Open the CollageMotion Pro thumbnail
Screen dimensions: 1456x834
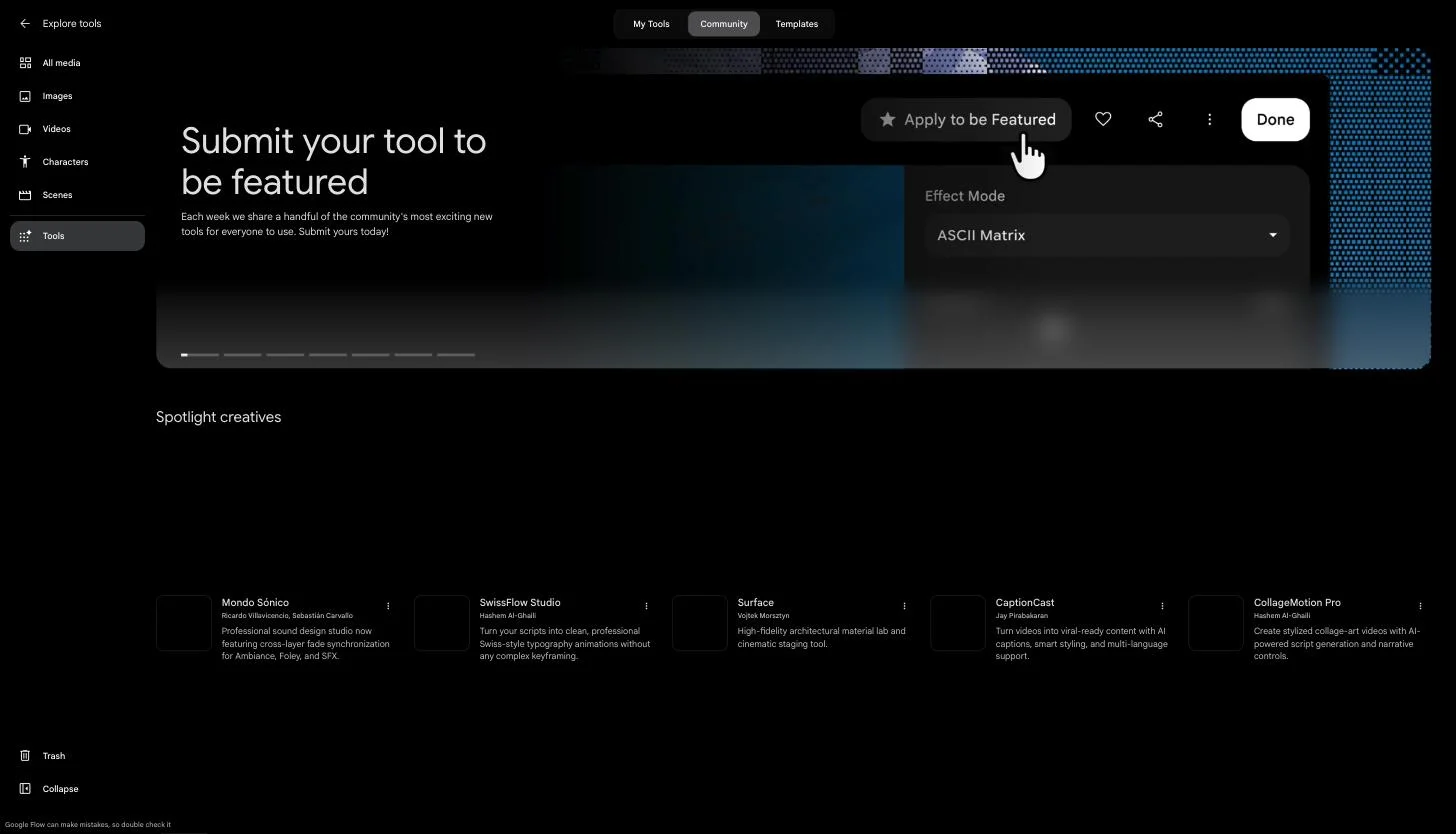pos(1216,623)
